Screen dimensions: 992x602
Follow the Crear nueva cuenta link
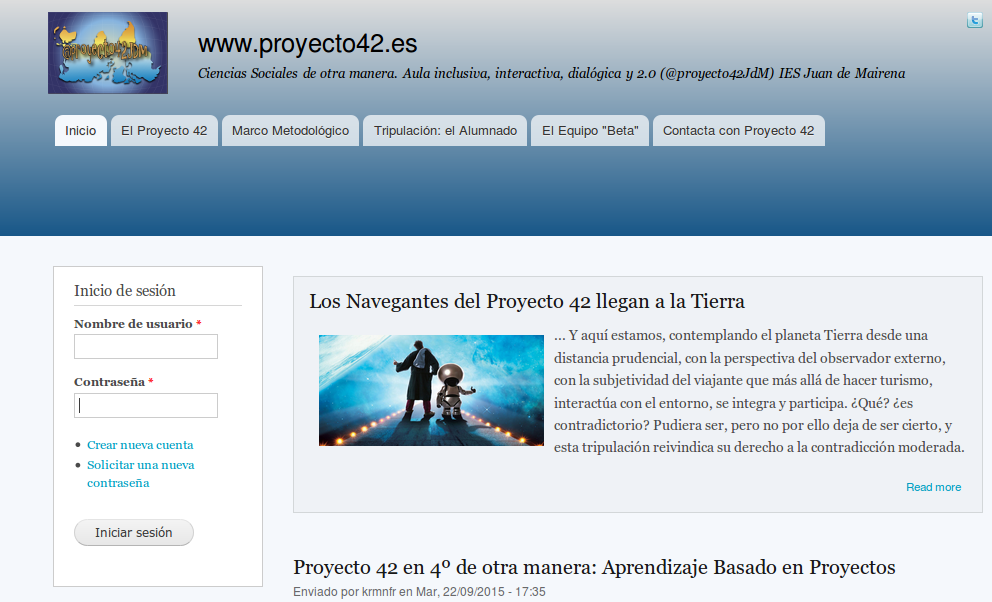(140, 445)
